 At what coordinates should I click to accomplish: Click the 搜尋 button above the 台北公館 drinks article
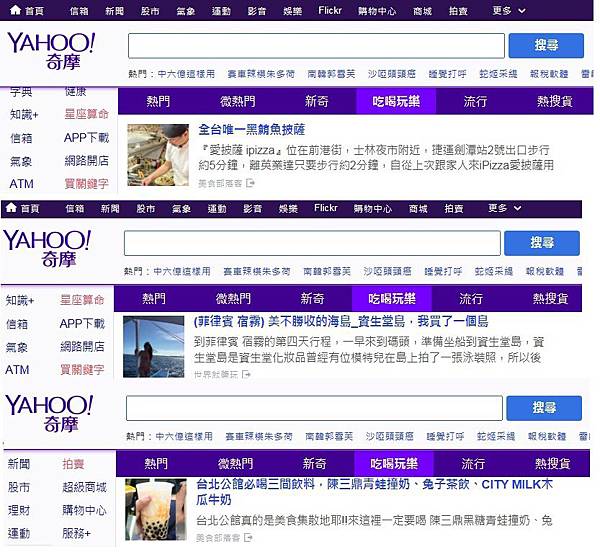pos(544,408)
